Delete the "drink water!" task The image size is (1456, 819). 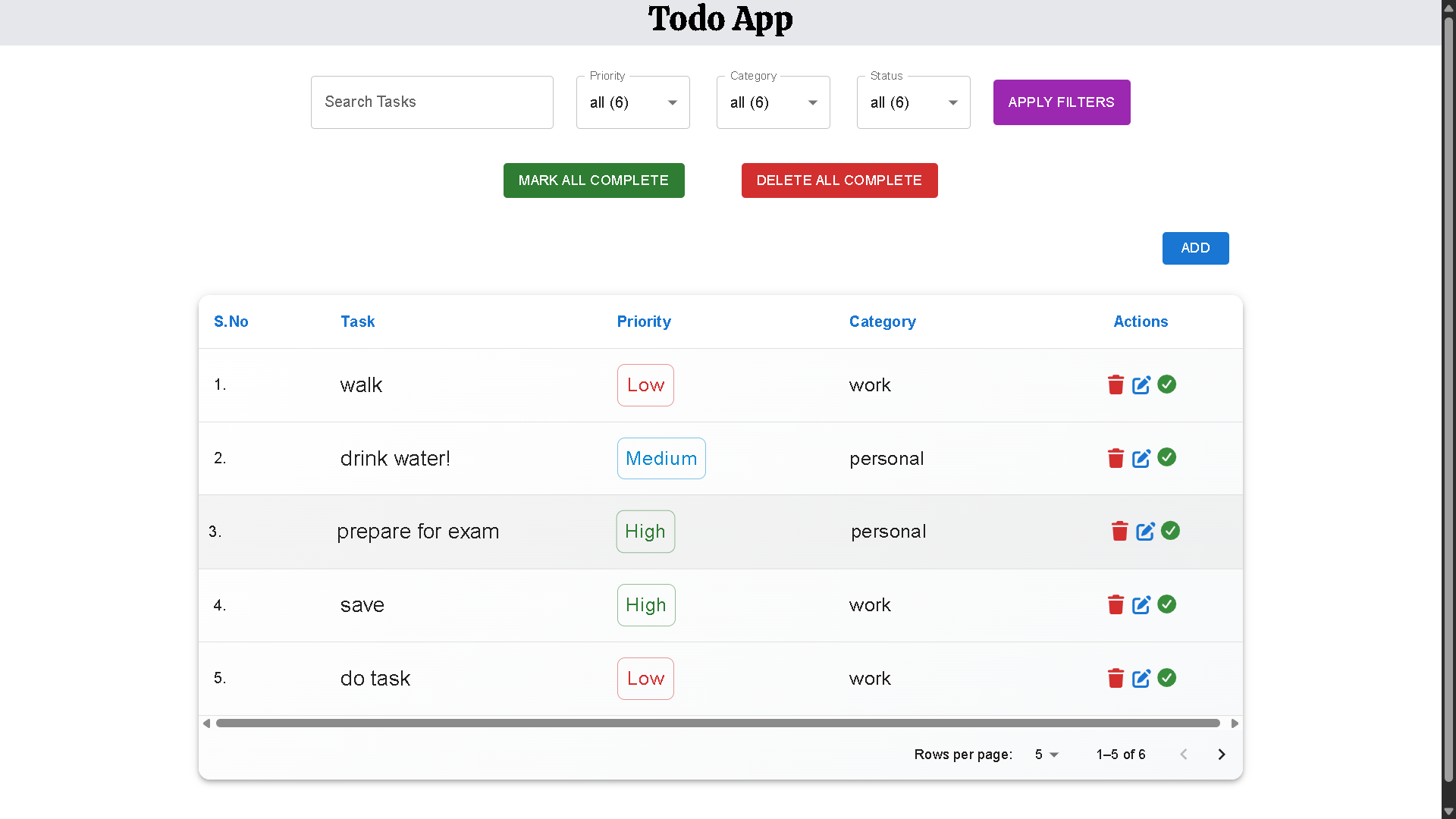1115,458
